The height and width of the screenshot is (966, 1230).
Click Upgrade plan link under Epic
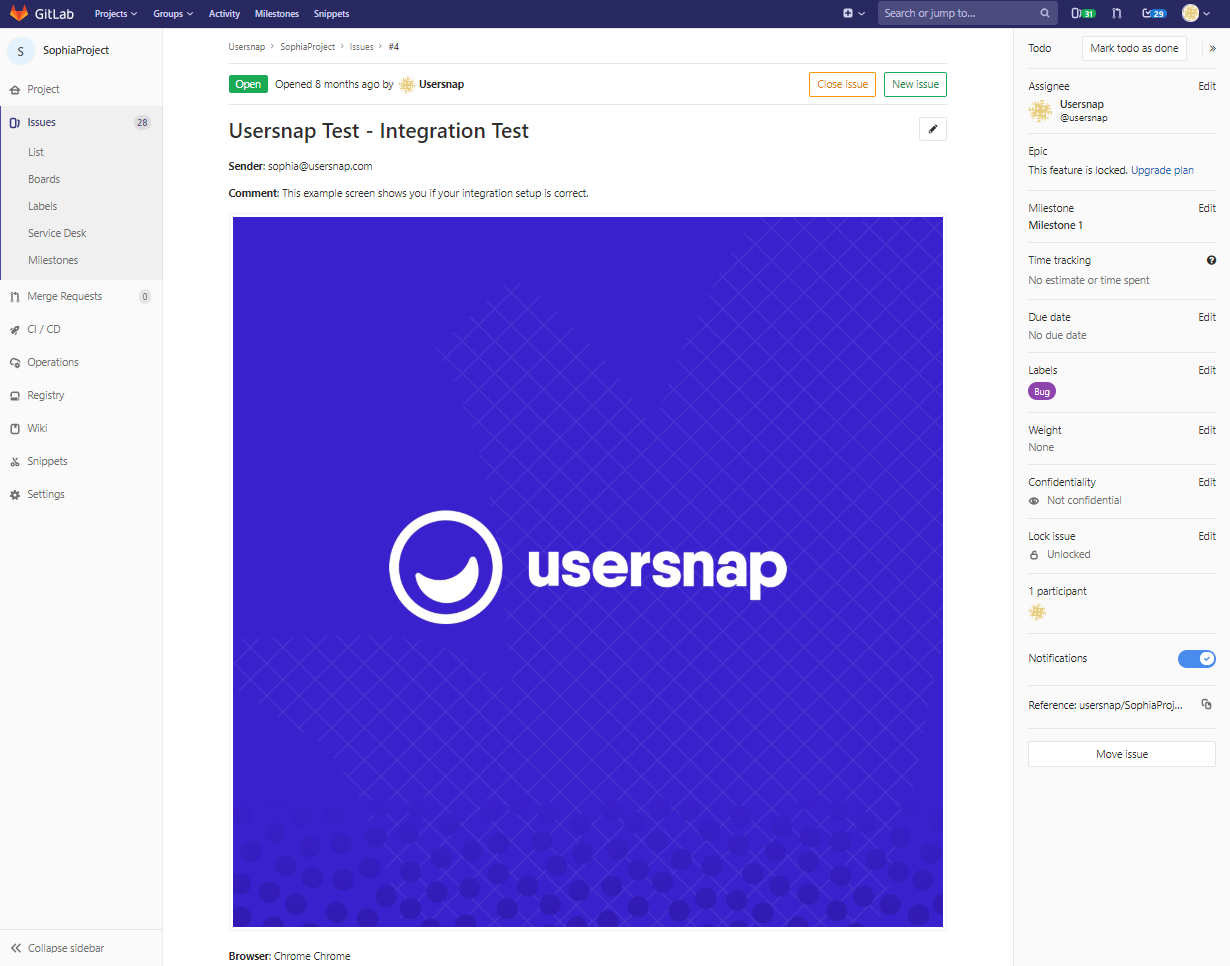[x=1162, y=170]
